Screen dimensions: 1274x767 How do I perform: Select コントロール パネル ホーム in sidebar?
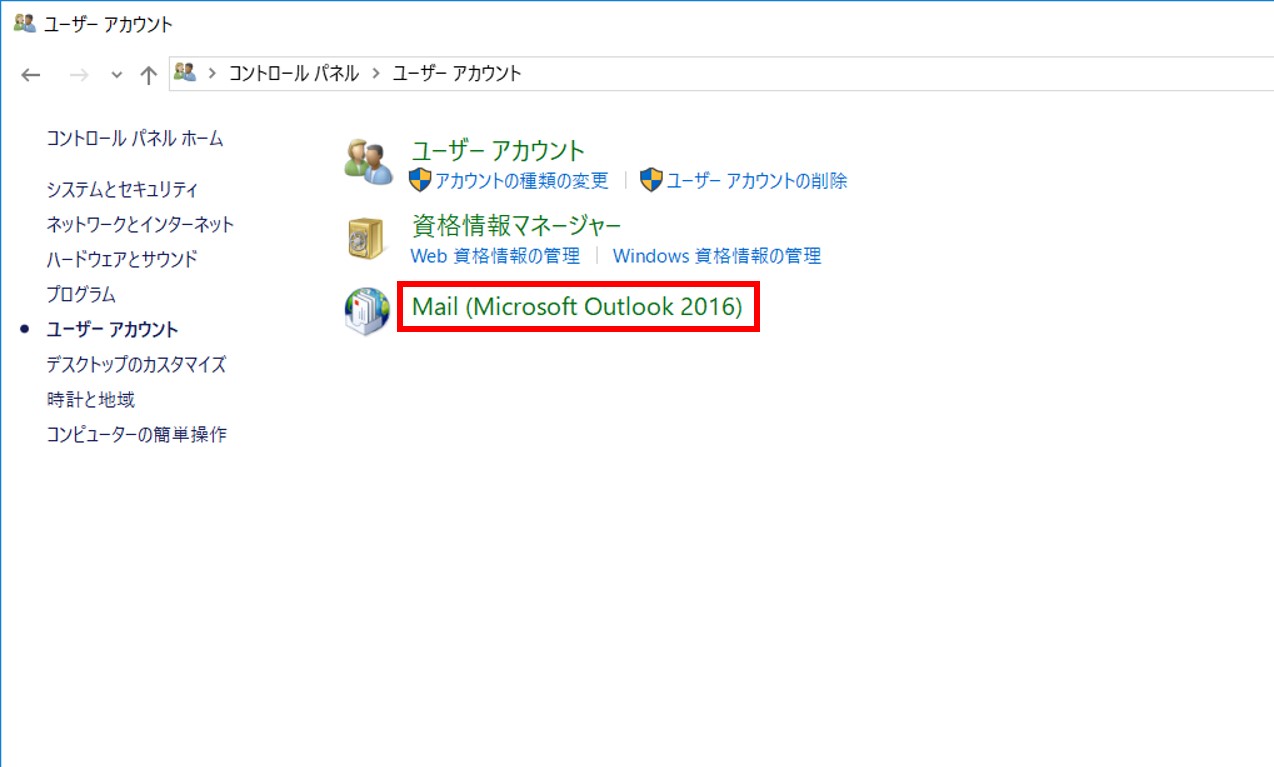tap(135, 139)
